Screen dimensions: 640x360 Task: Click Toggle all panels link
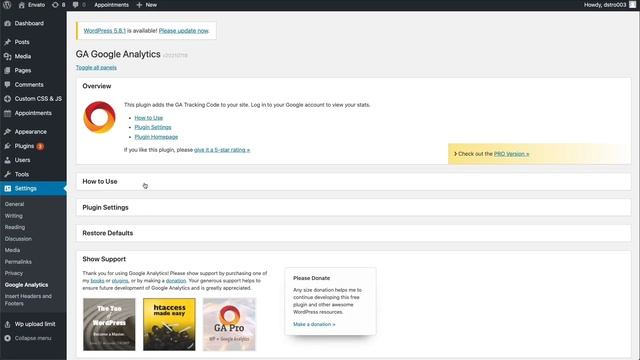click(x=96, y=68)
